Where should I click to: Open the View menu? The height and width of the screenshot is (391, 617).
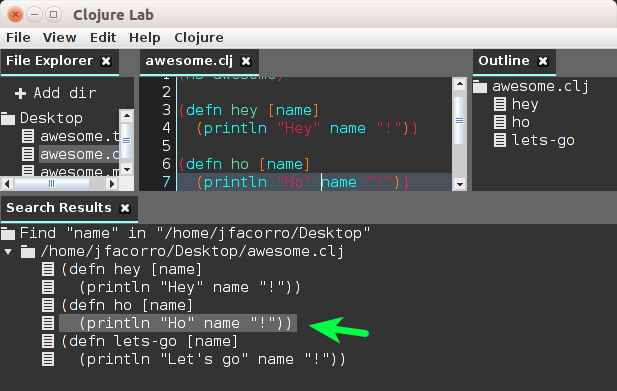[x=59, y=38]
